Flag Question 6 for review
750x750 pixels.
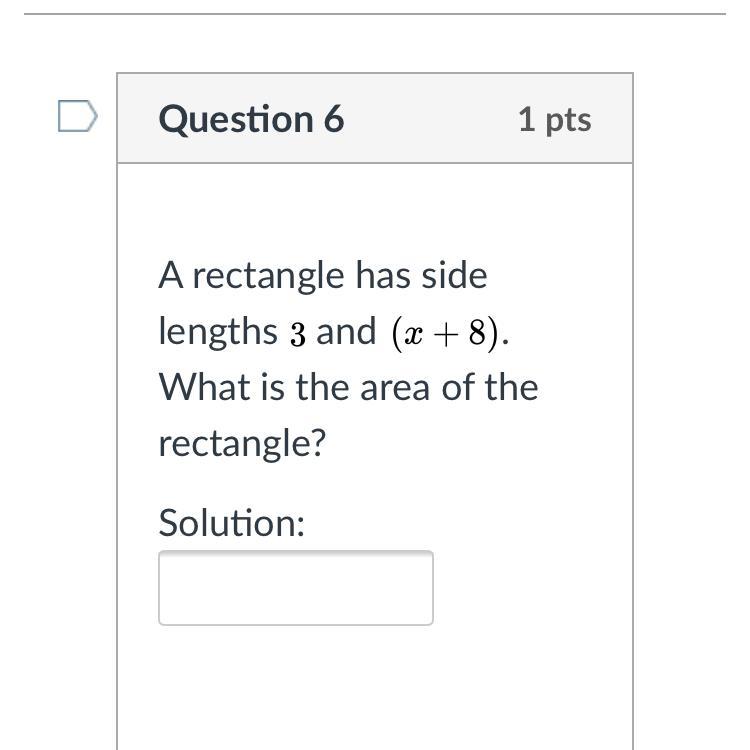(x=77, y=117)
